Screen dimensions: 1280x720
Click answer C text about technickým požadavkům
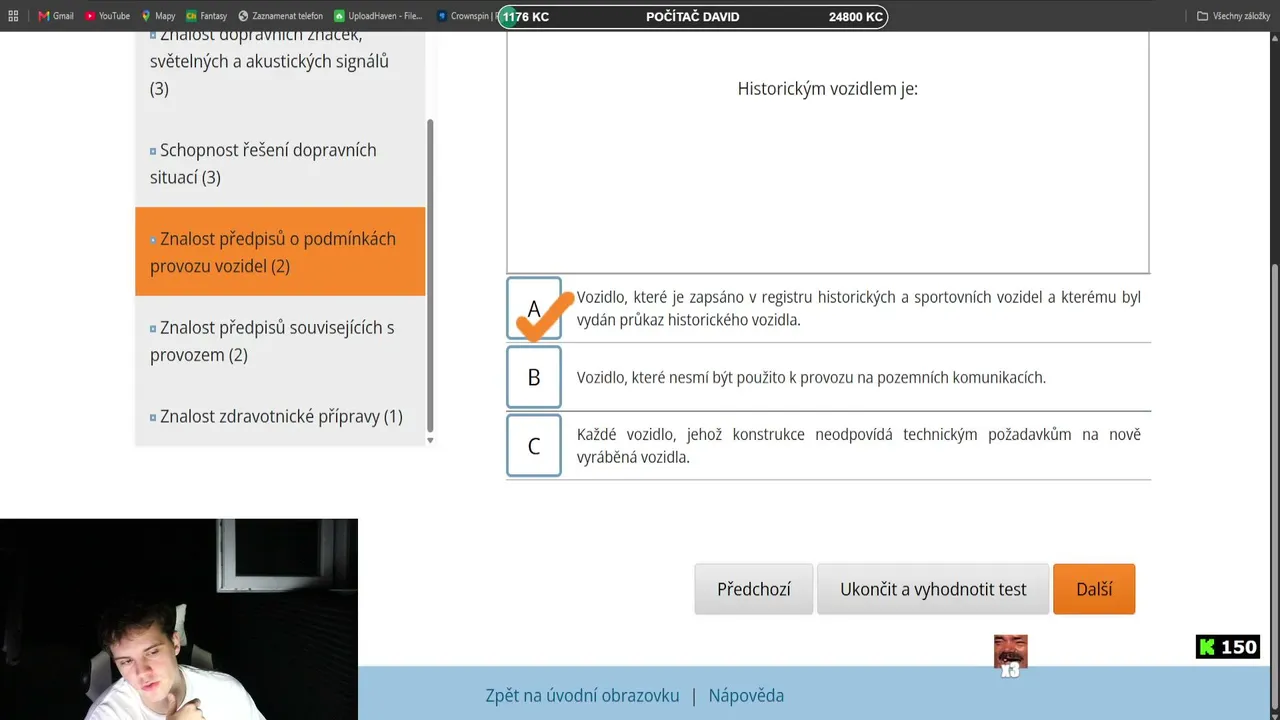[859, 445]
